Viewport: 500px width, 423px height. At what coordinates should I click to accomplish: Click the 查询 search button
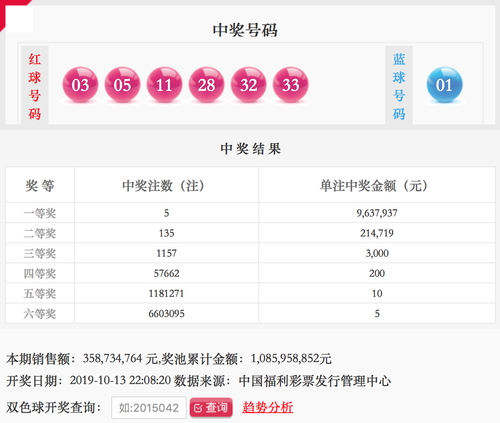(x=211, y=407)
